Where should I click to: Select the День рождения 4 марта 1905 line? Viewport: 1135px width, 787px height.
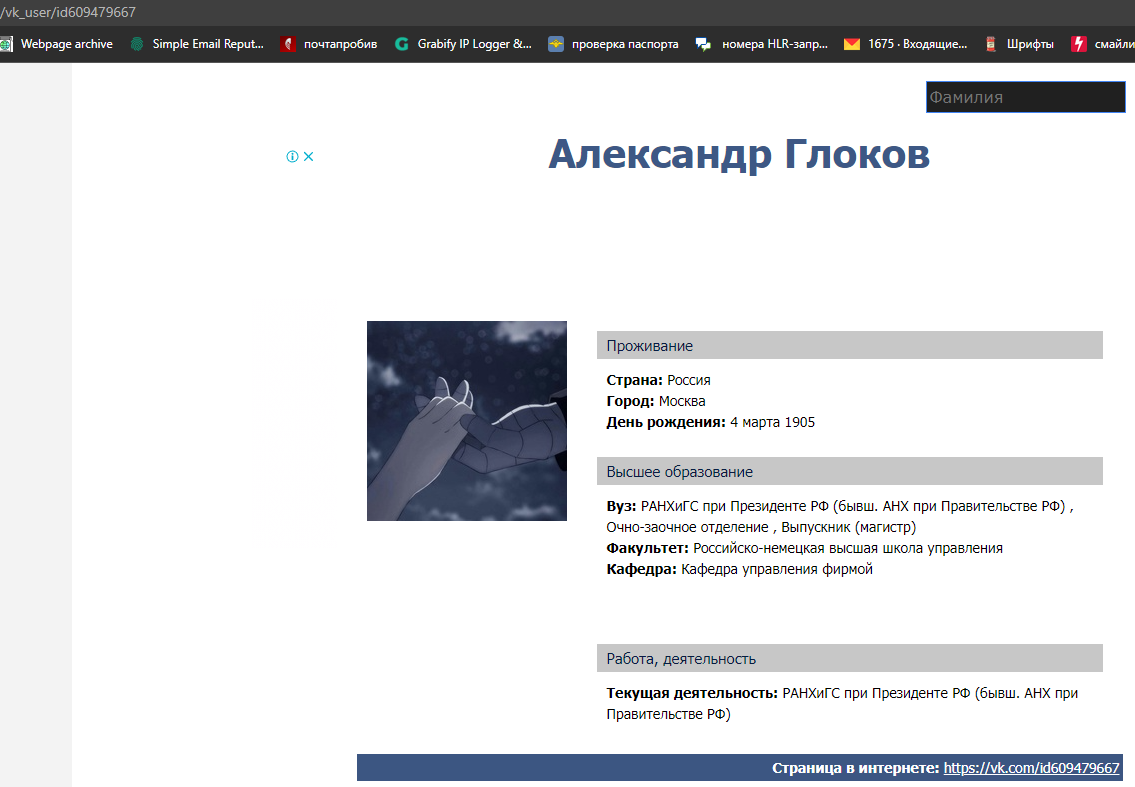(x=711, y=422)
